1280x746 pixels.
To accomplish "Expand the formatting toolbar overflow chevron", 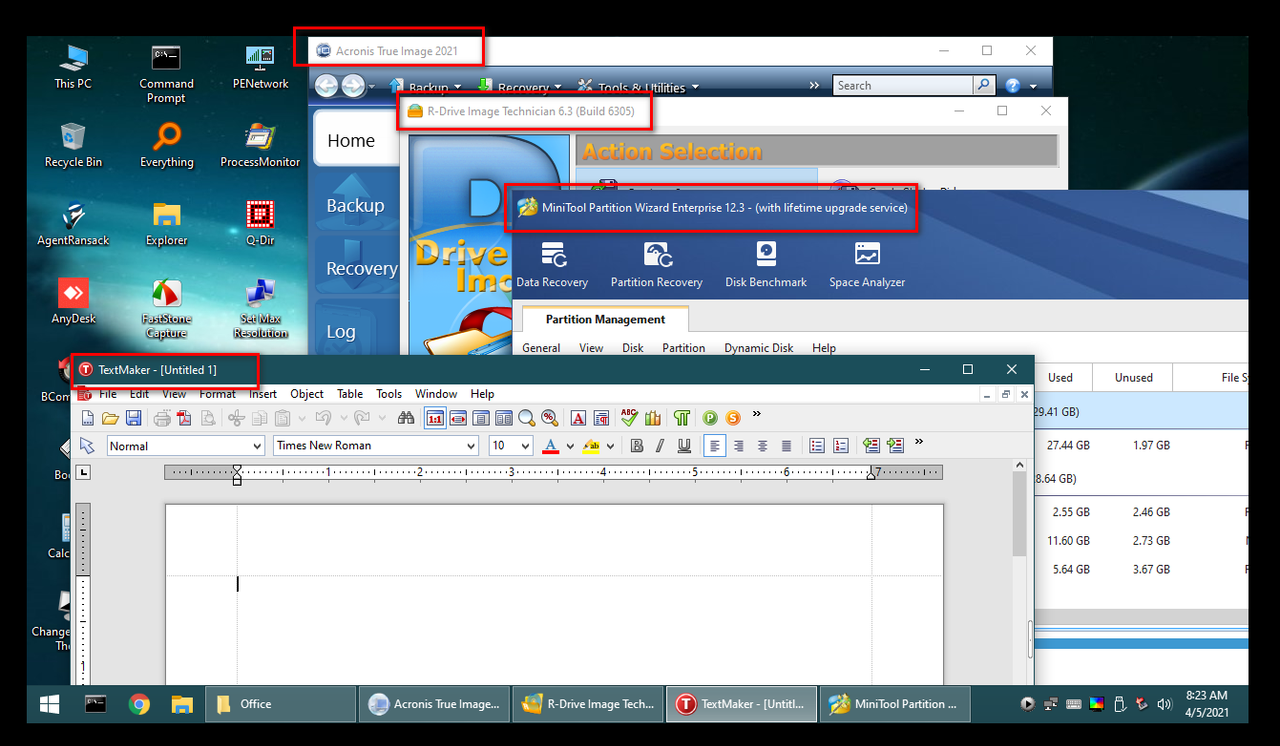I will tap(919, 442).
